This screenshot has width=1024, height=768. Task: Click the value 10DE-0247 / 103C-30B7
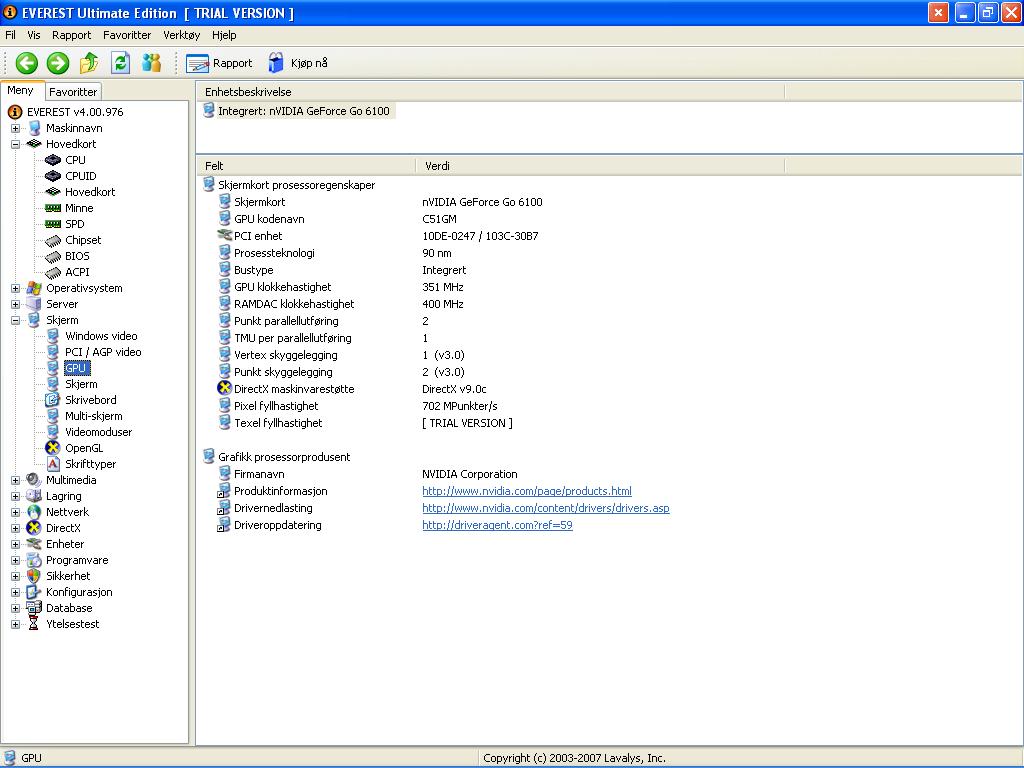point(480,236)
